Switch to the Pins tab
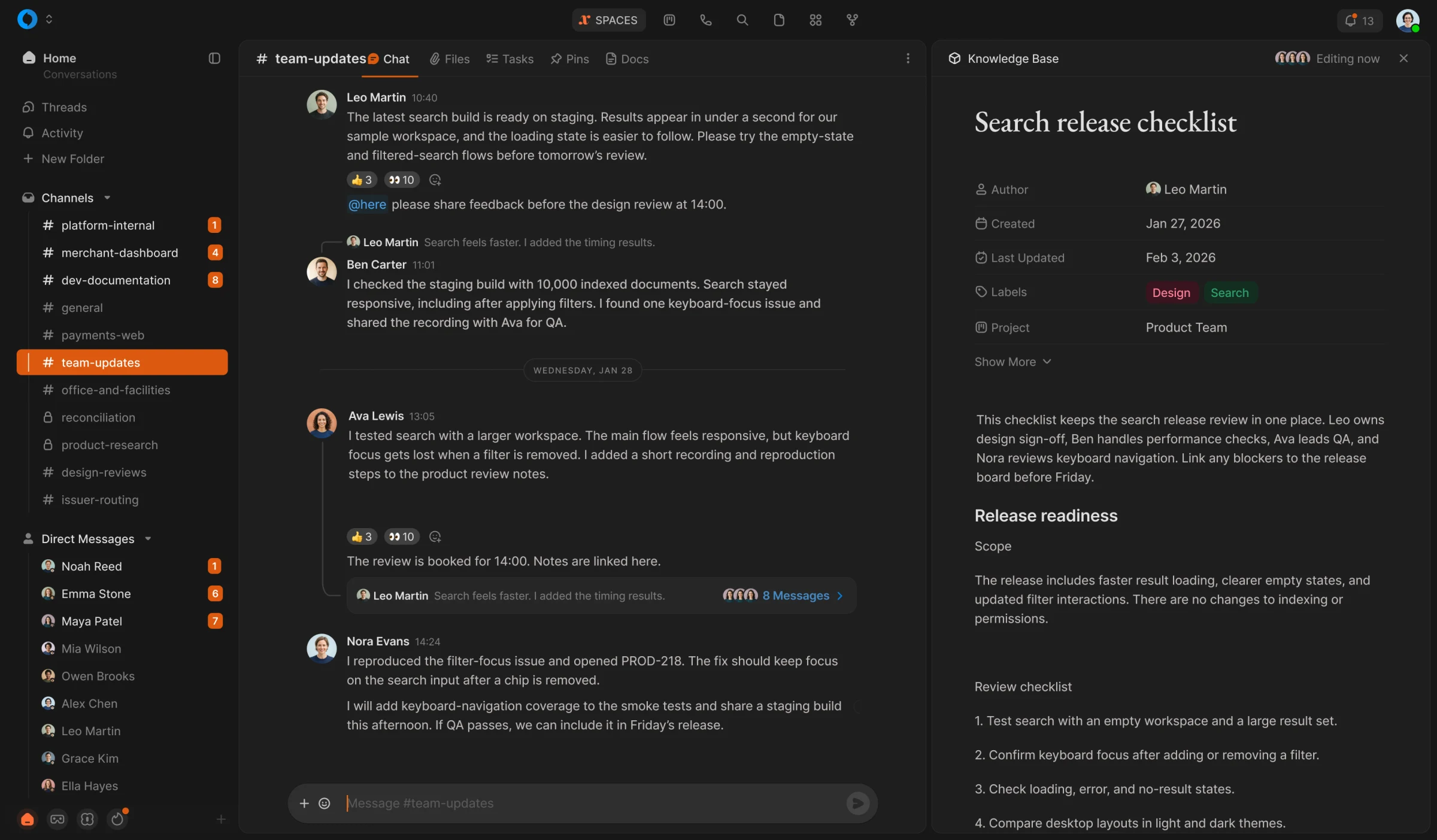The image size is (1437, 840). (x=569, y=59)
